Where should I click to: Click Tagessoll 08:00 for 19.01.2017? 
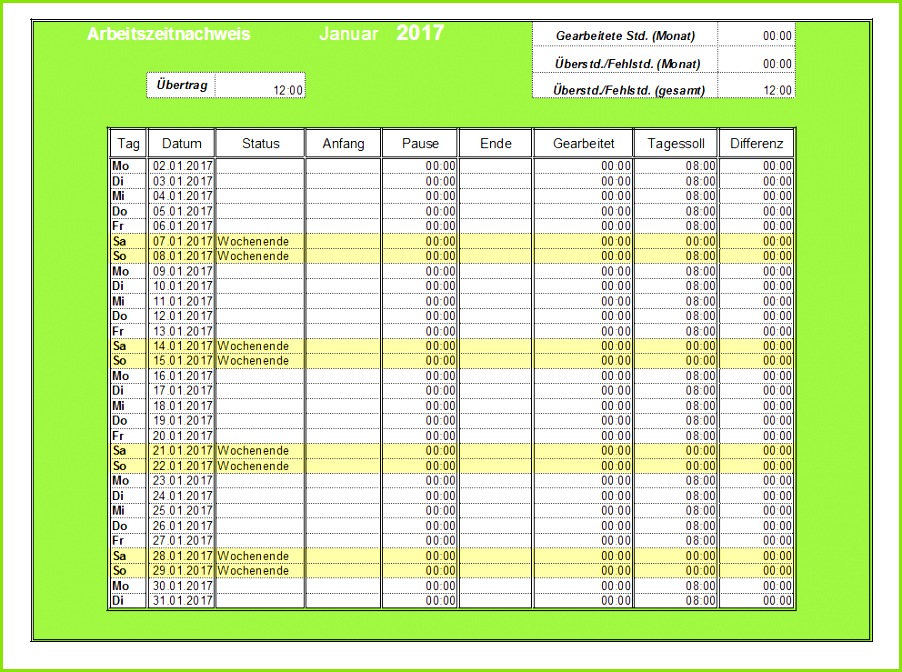coord(676,421)
